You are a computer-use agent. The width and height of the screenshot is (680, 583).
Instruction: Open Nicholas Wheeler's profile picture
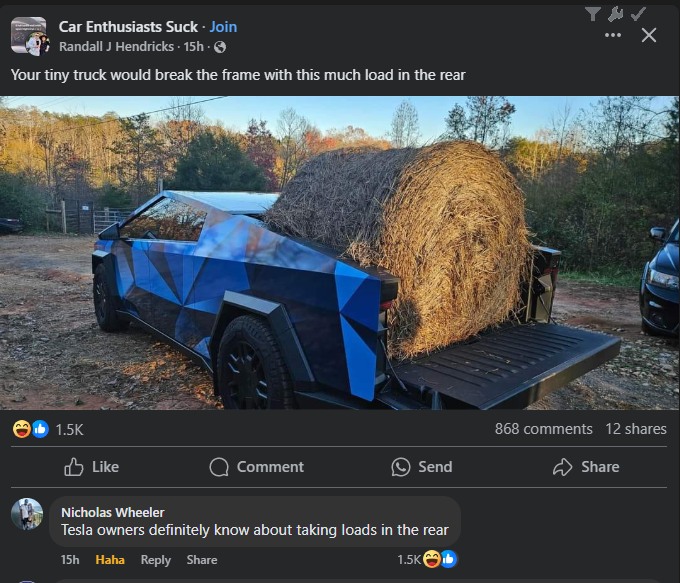(x=27, y=514)
